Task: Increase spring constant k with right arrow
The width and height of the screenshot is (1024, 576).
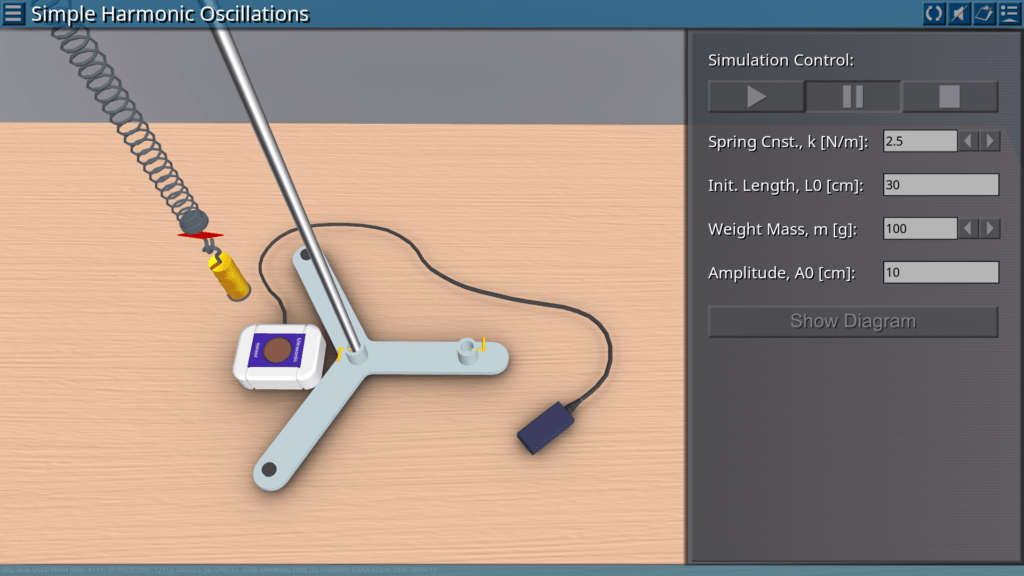Action: (x=990, y=141)
